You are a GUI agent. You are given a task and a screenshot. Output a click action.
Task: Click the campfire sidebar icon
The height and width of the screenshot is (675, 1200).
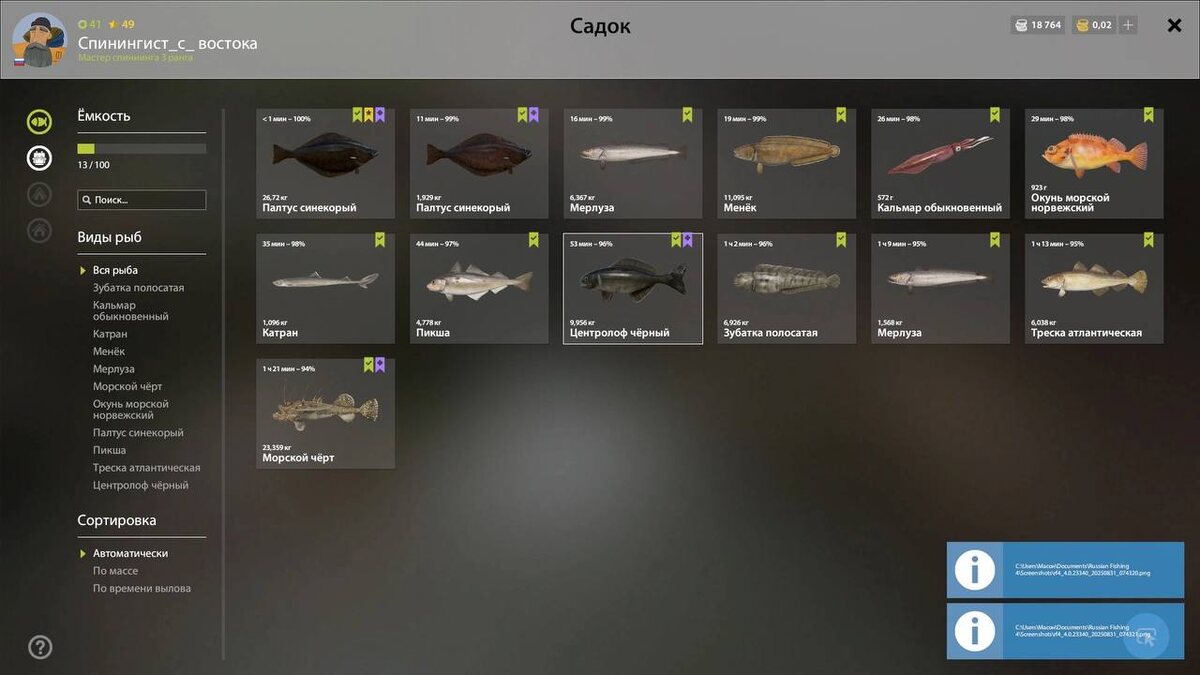coord(39,194)
